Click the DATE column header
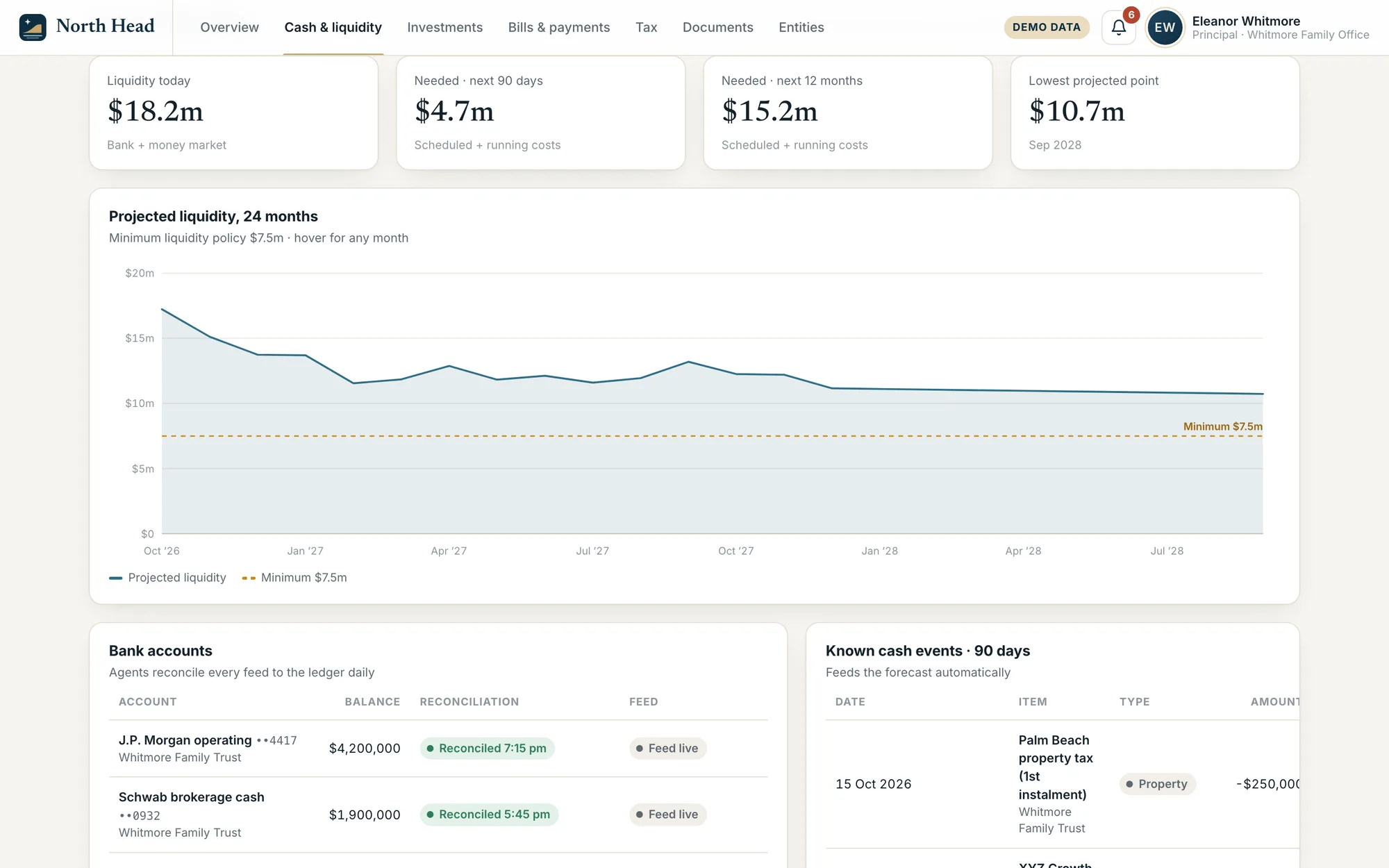This screenshot has height=868, width=1389. click(x=850, y=702)
